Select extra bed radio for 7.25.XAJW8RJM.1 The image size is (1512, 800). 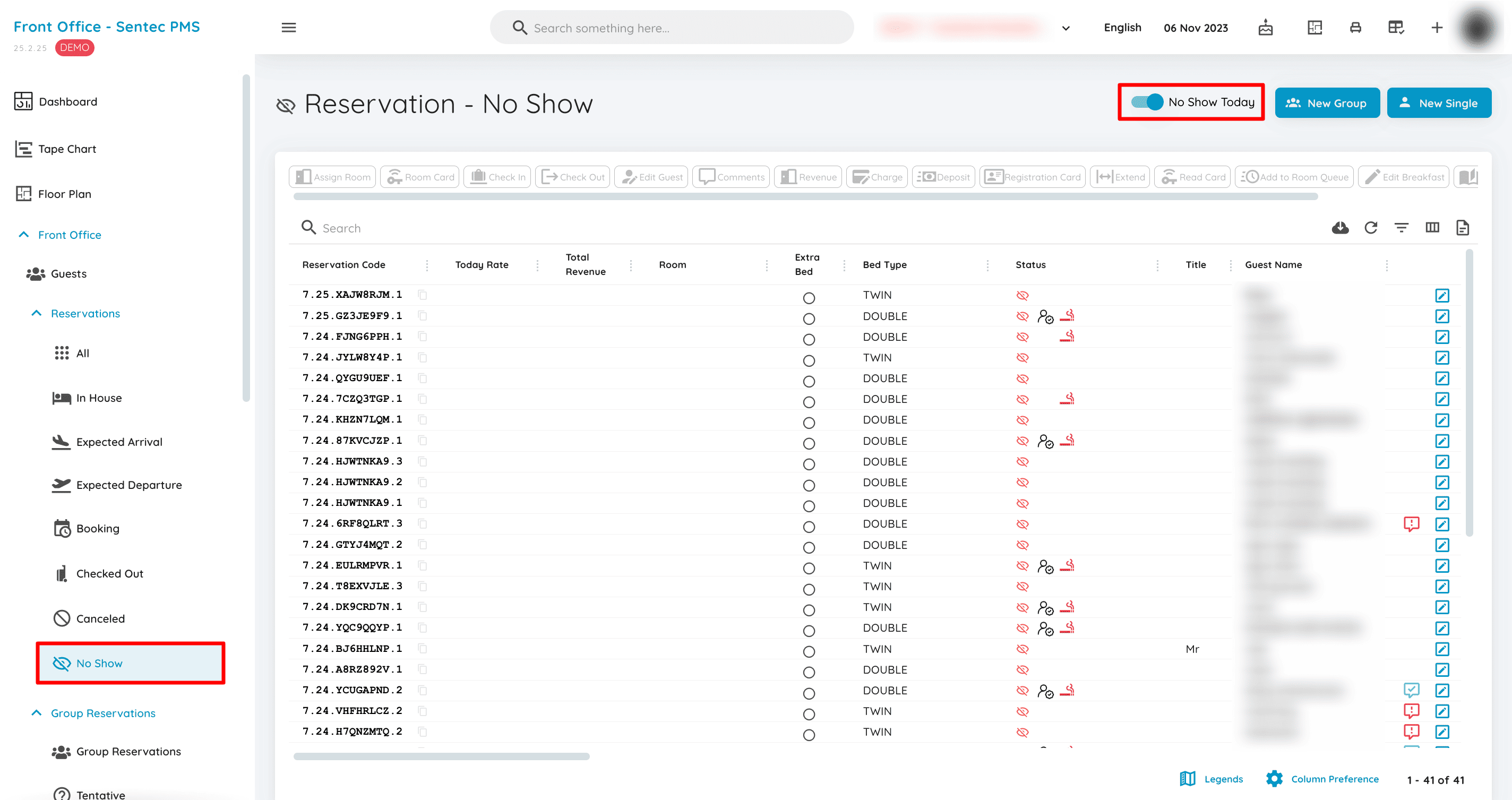(809, 298)
